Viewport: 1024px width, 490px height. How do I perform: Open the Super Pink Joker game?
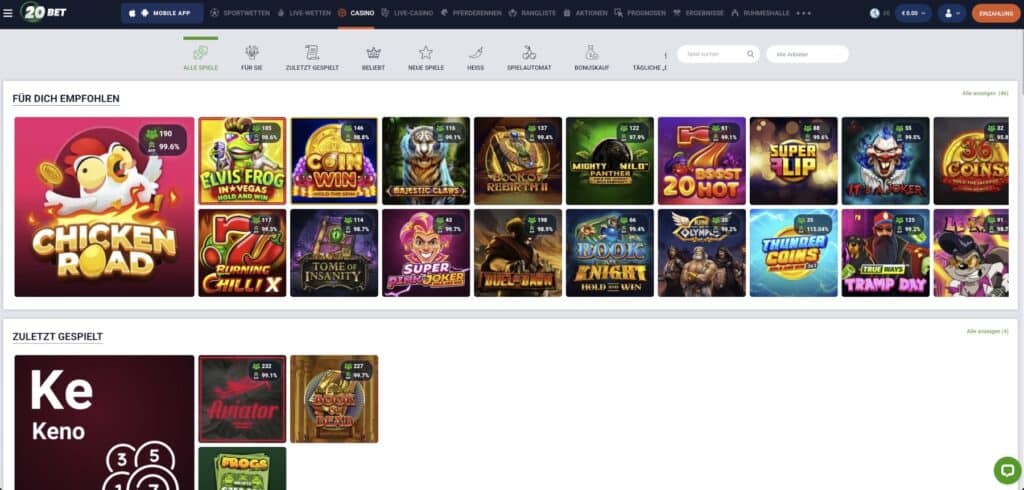coord(426,253)
